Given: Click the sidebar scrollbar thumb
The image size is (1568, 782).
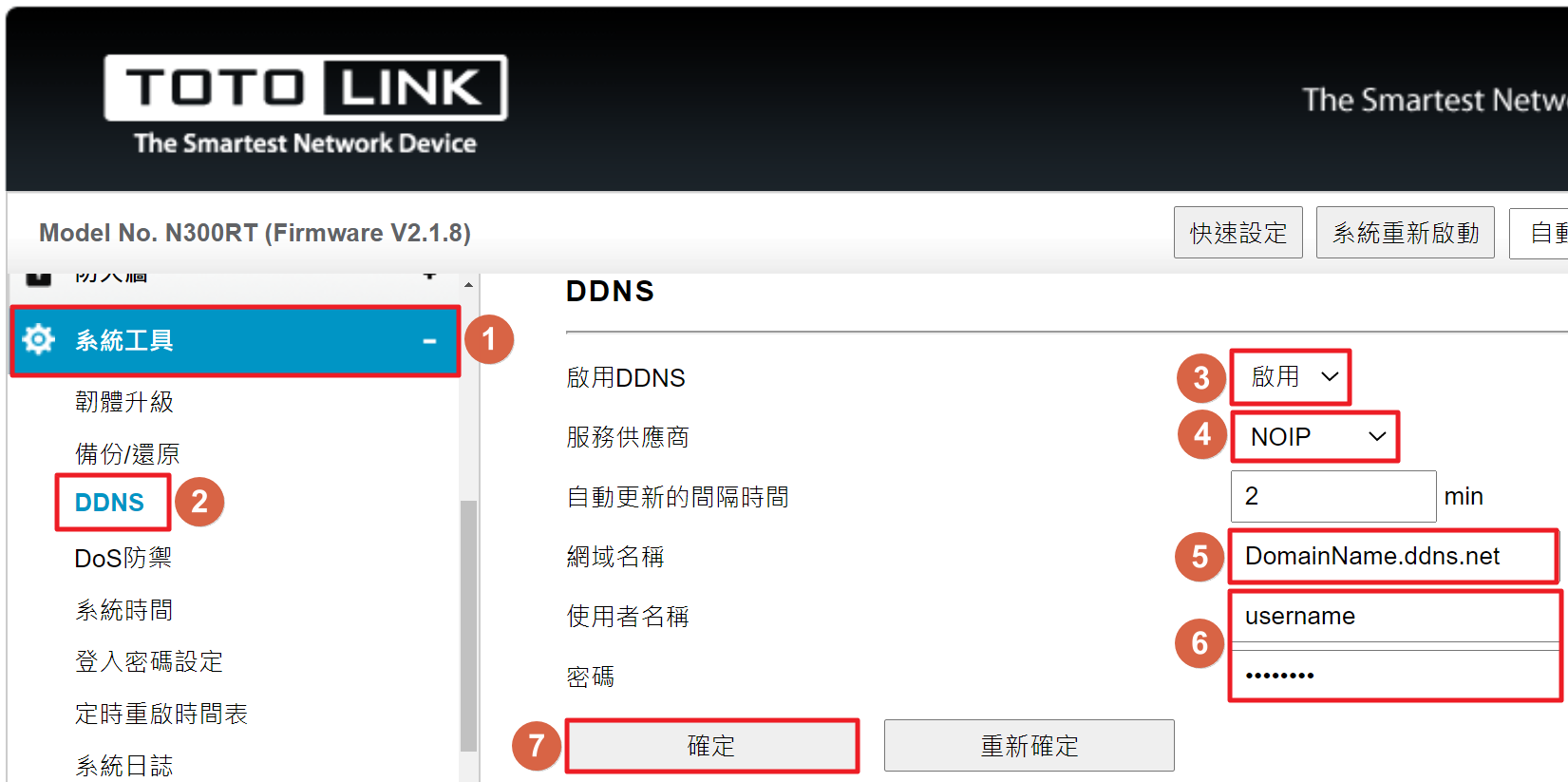Looking at the screenshot, I should pyautogui.click(x=469, y=625).
